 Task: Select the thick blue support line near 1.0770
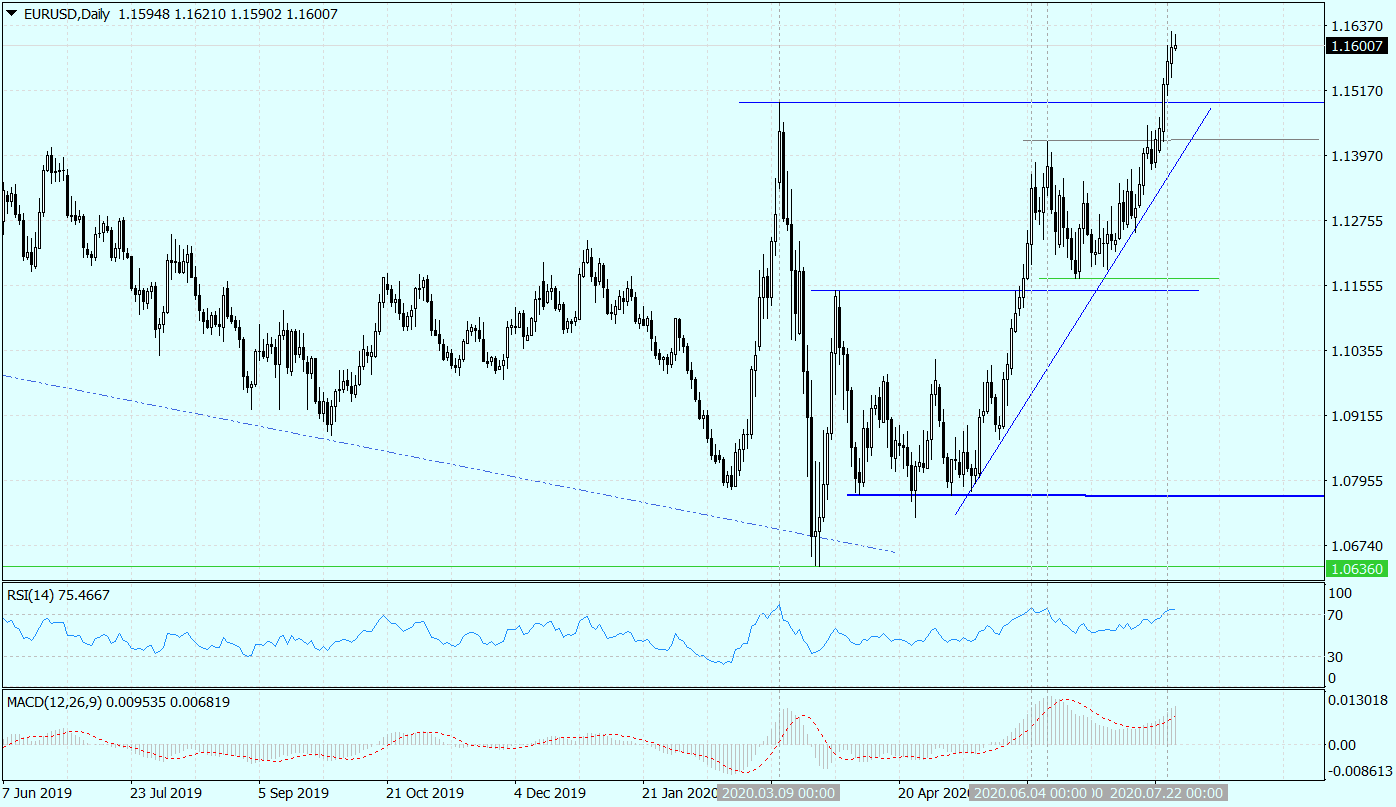(x=1085, y=495)
